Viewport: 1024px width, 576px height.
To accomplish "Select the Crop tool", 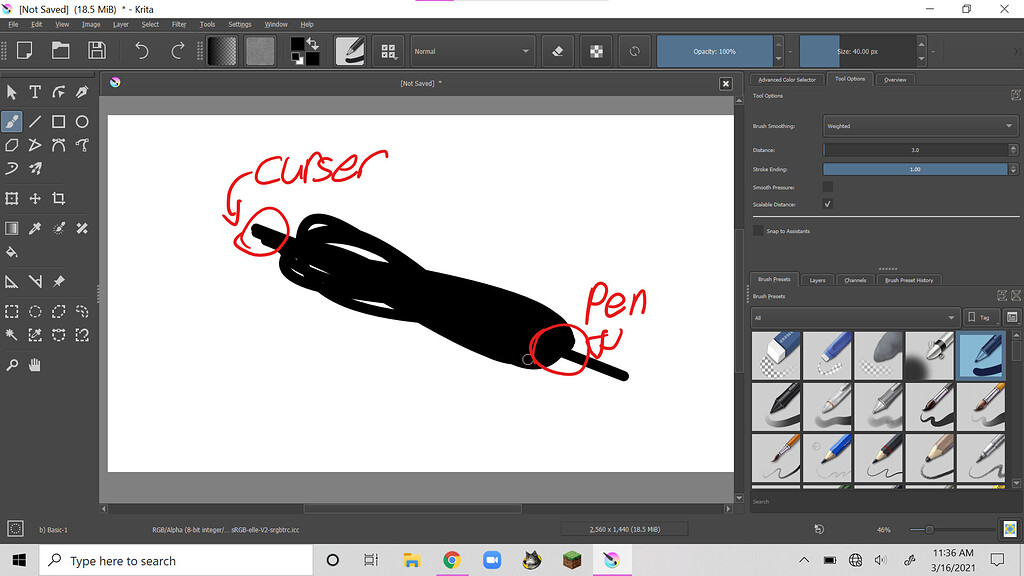I will tap(59, 198).
